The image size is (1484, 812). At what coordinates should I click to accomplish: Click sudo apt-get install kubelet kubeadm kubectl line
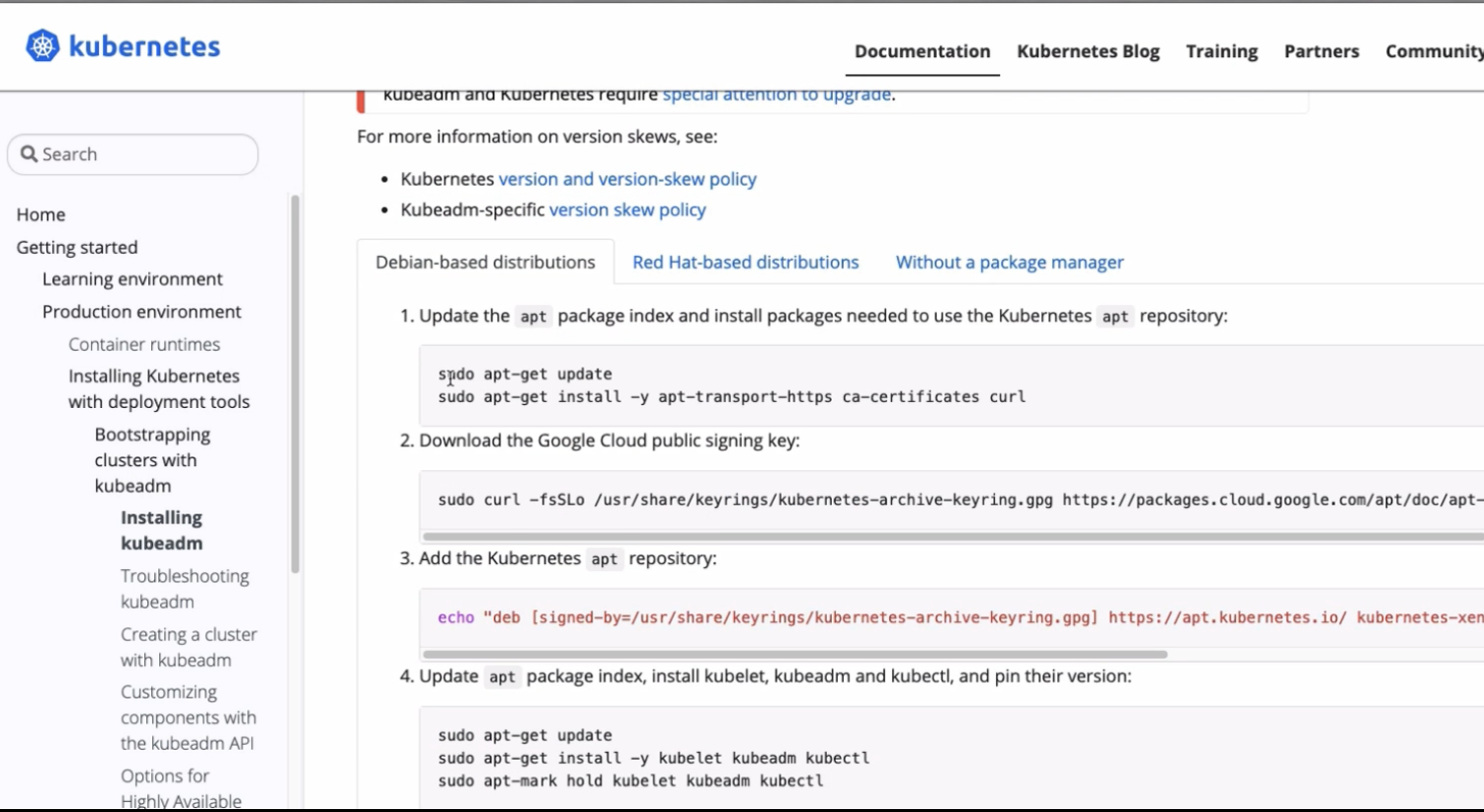[653, 759]
